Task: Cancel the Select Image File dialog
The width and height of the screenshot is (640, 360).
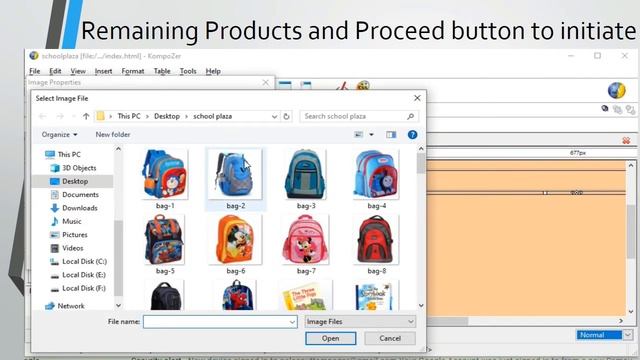Action: point(390,338)
